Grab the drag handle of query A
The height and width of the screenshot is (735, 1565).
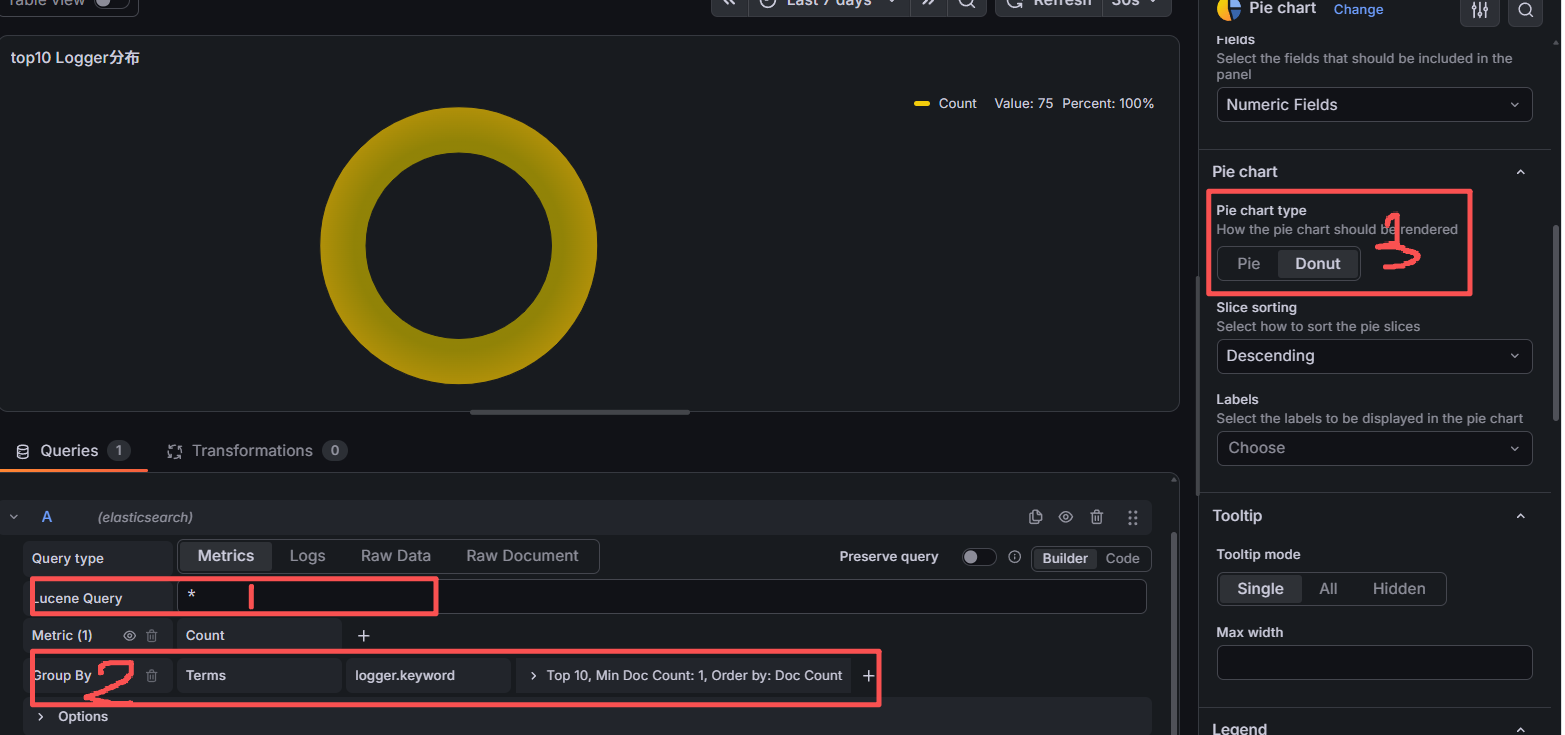1133,517
